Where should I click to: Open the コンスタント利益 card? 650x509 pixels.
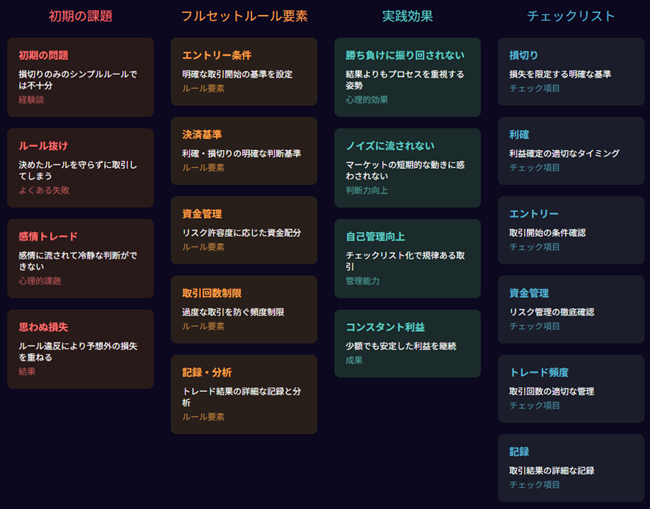click(x=407, y=343)
